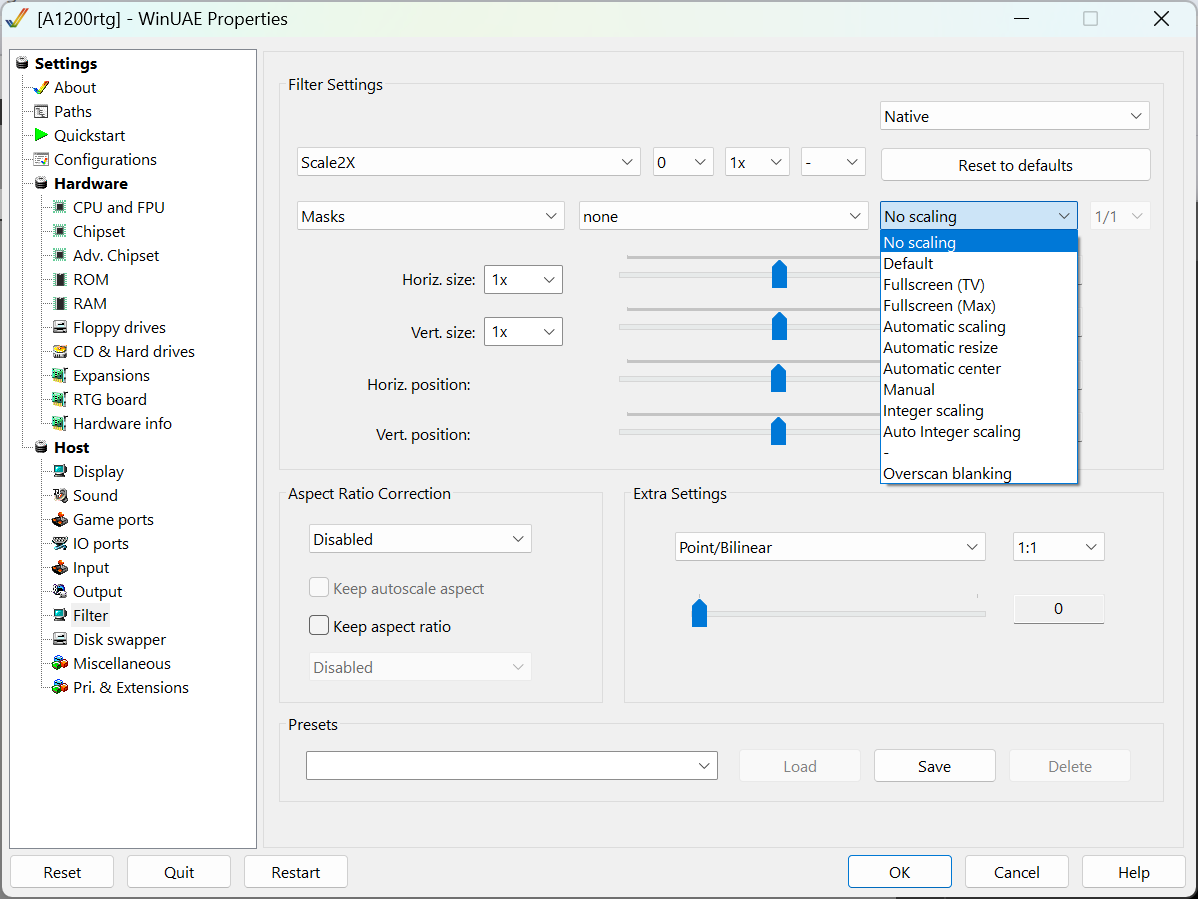
Task: Pick Overscan blanking from the dropdown list
Action: pos(947,474)
